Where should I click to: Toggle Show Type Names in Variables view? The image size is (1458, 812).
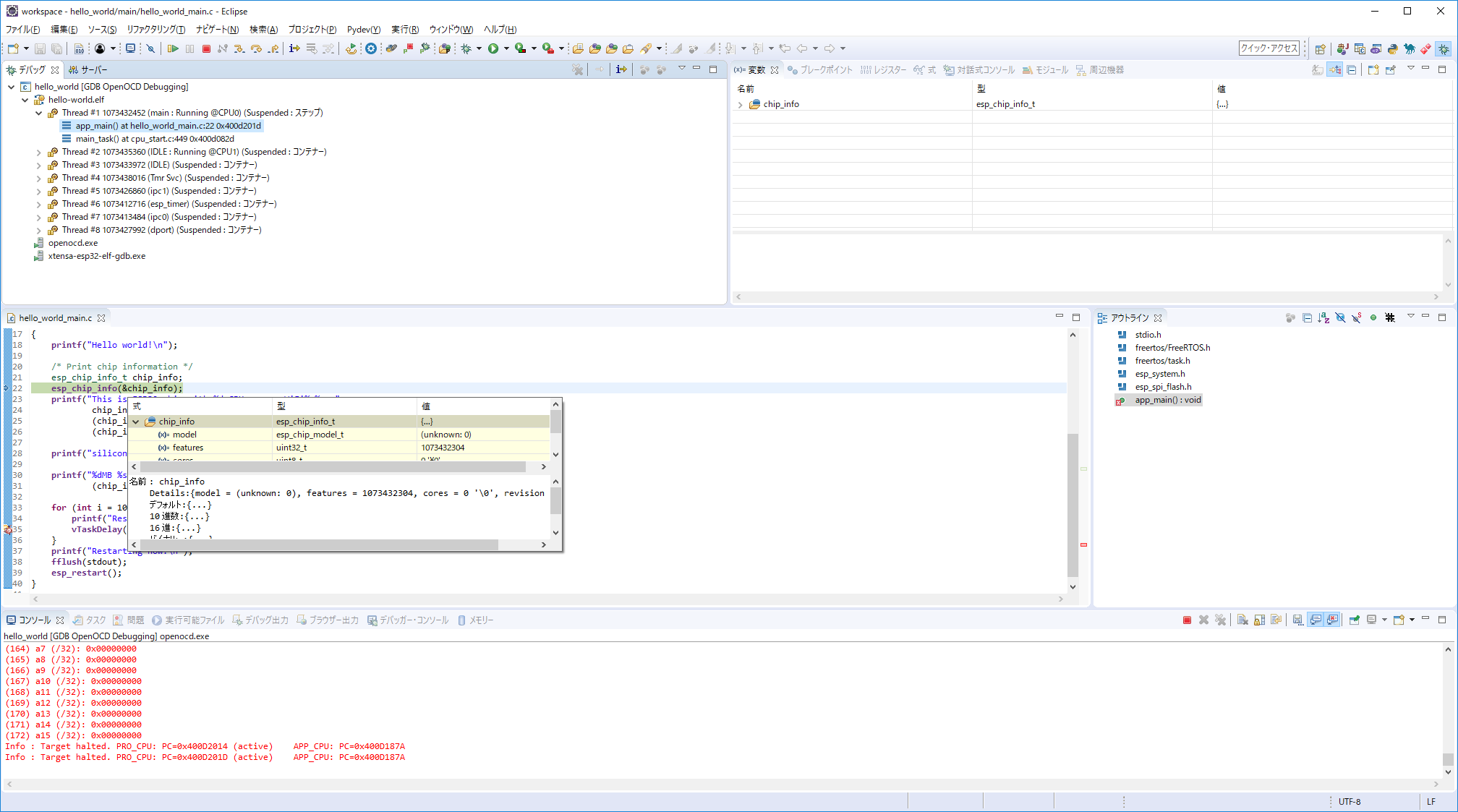[1318, 70]
